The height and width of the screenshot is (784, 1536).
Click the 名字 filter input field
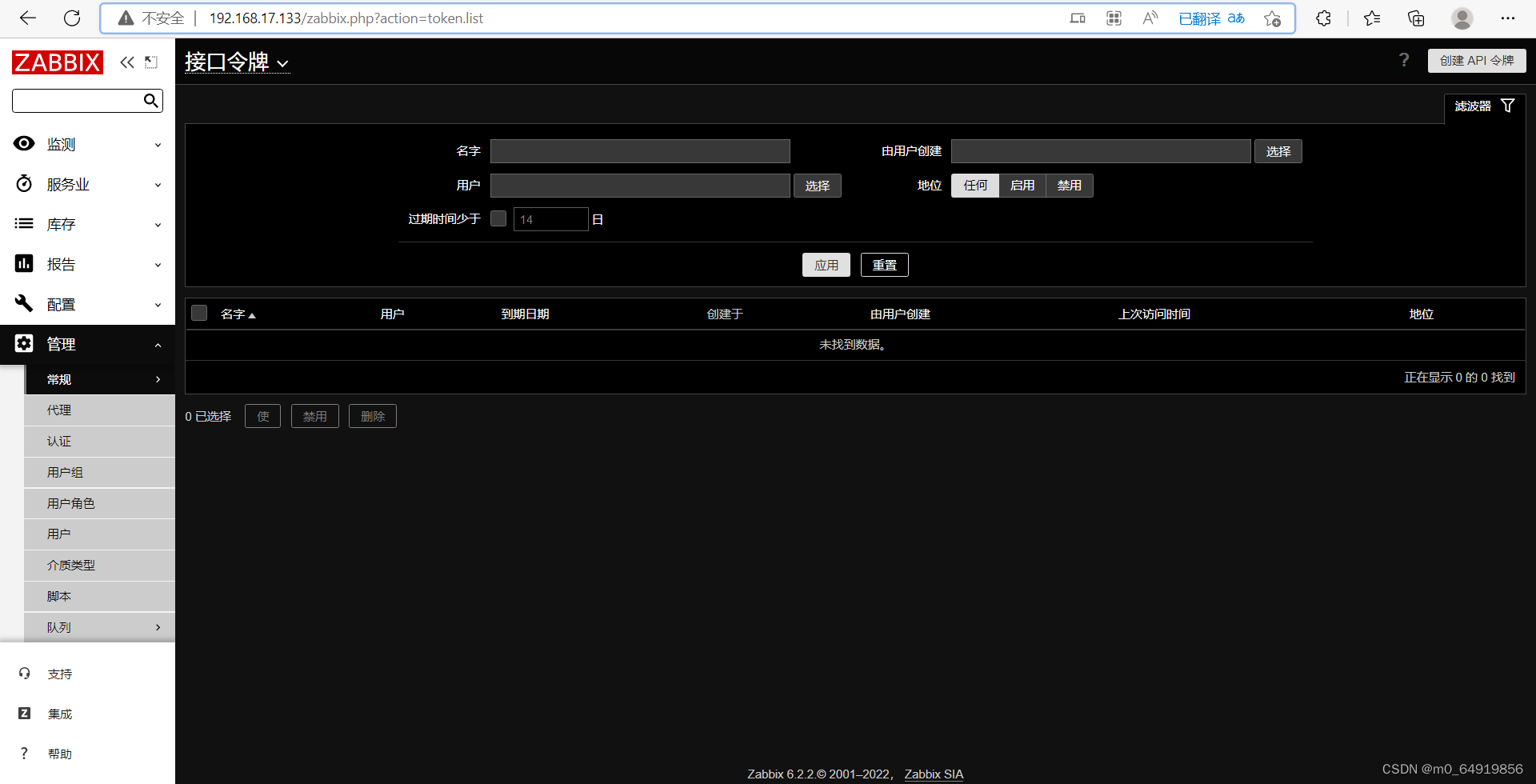tap(640, 151)
